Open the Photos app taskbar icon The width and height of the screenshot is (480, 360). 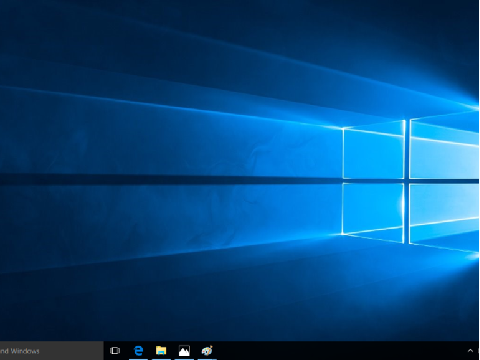pyautogui.click(x=184, y=351)
